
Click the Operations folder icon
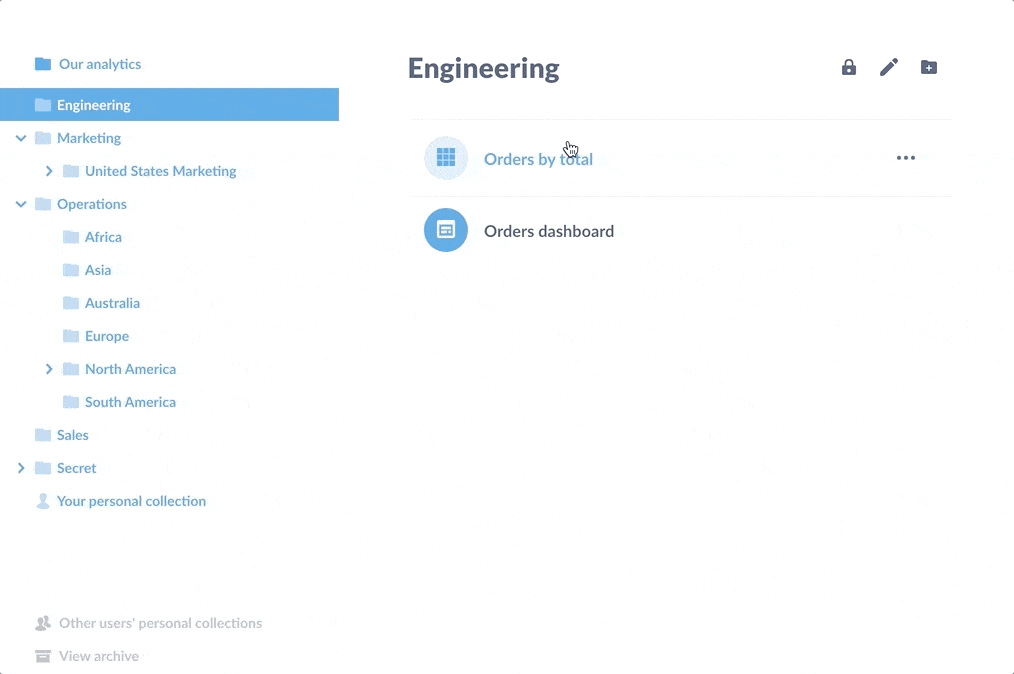(43, 204)
